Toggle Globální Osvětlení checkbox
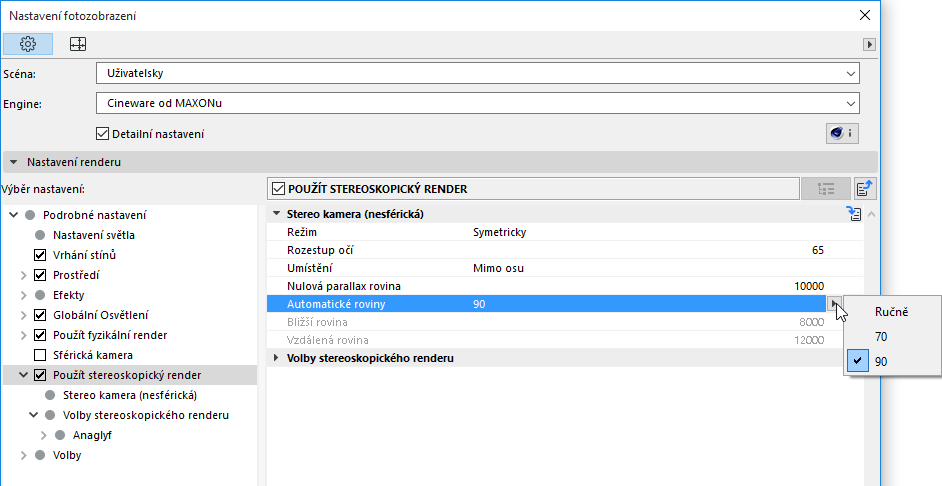Screen dimensions: 942x486 [x=40, y=315]
